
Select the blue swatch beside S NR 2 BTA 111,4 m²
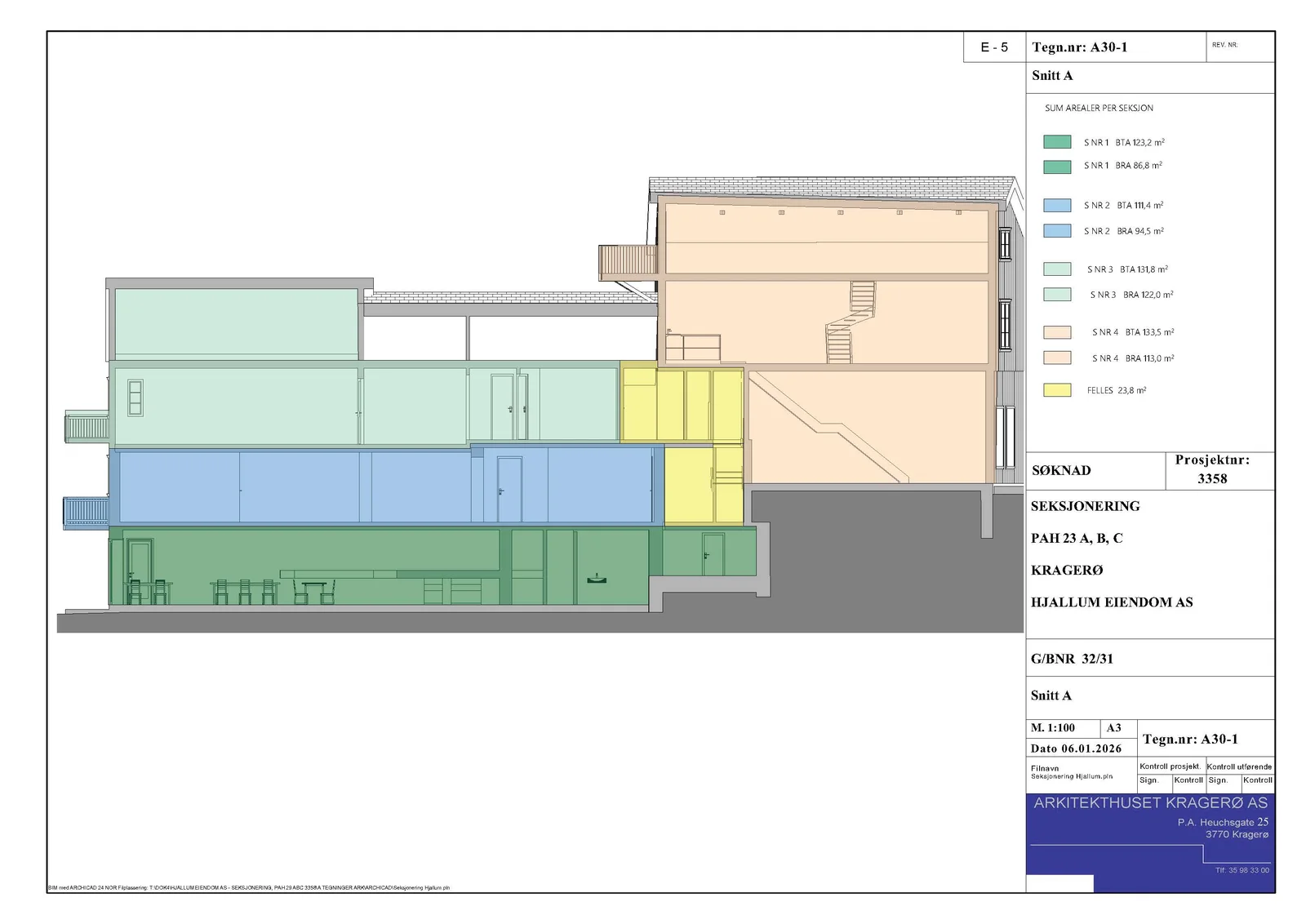tap(1057, 206)
